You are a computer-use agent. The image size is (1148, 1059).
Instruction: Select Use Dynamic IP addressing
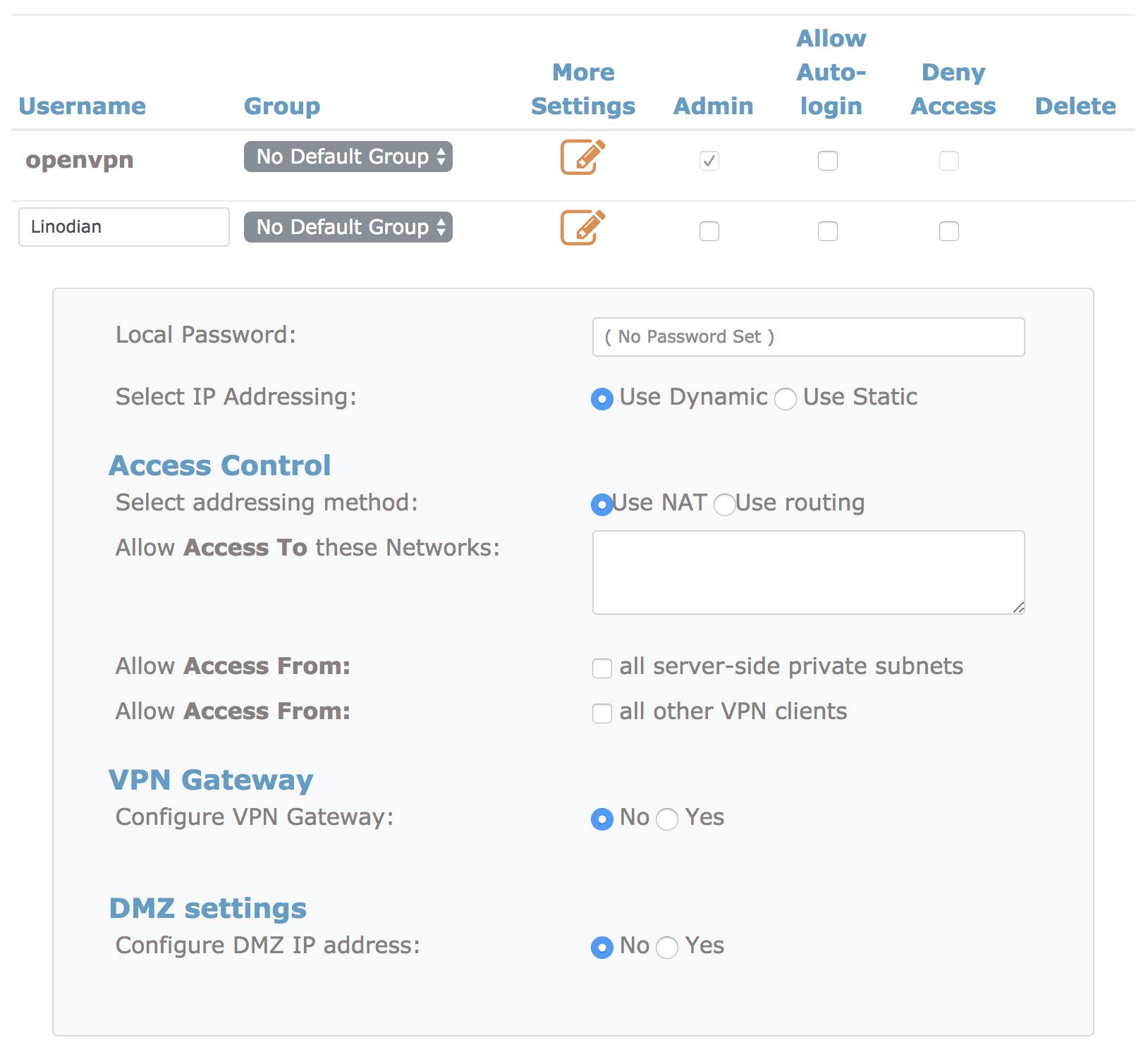coord(601,398)
